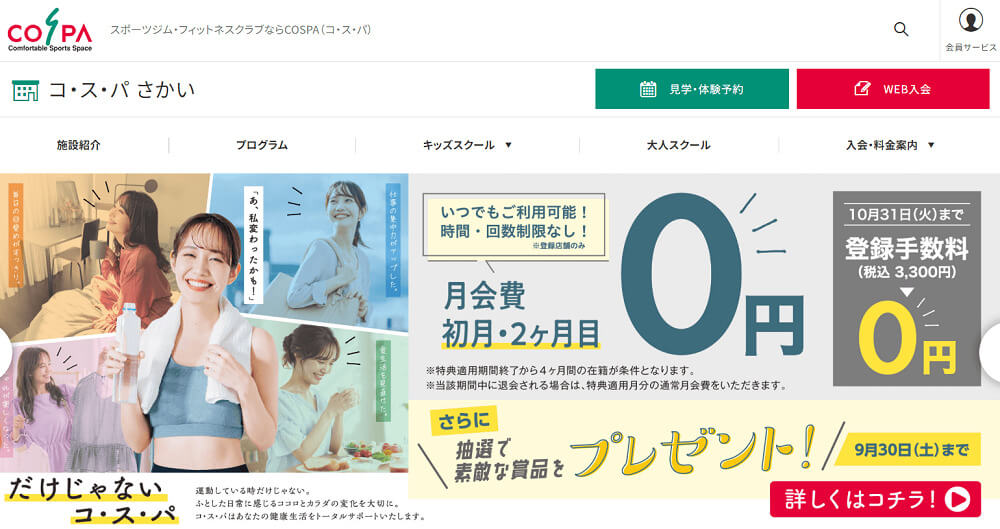The height and width of the screenshot is (529, 1000).
Task: Expand キッズスクール dropdown arrow
Action: (508, 145)
